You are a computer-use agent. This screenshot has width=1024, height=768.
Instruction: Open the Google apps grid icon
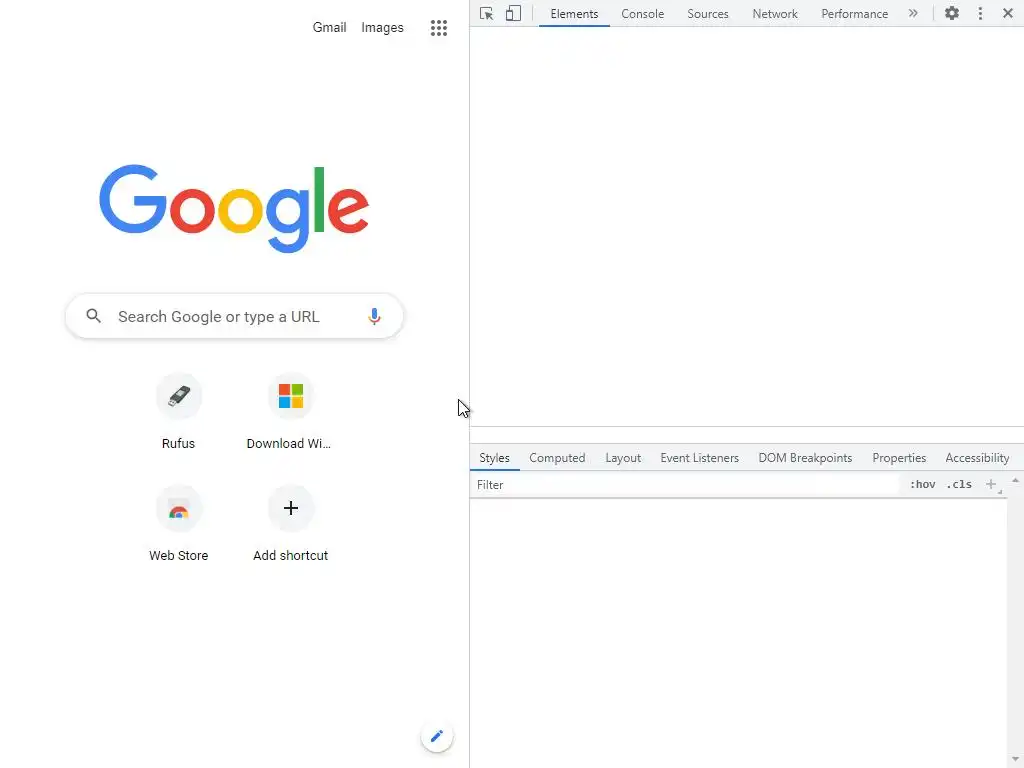439,27
